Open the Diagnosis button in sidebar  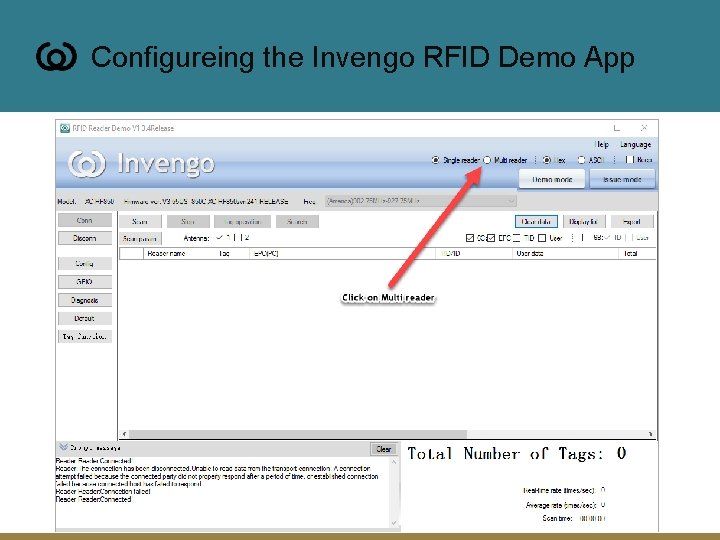[x=84, y=300]
